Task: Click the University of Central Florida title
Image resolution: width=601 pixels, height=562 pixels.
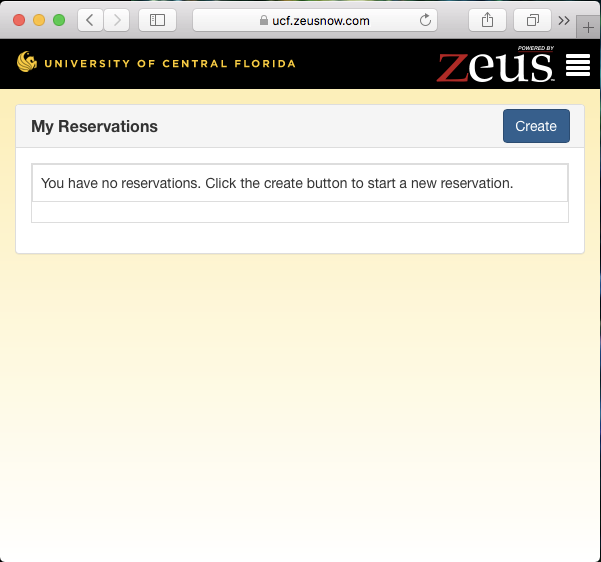Action: coord(170,64)
